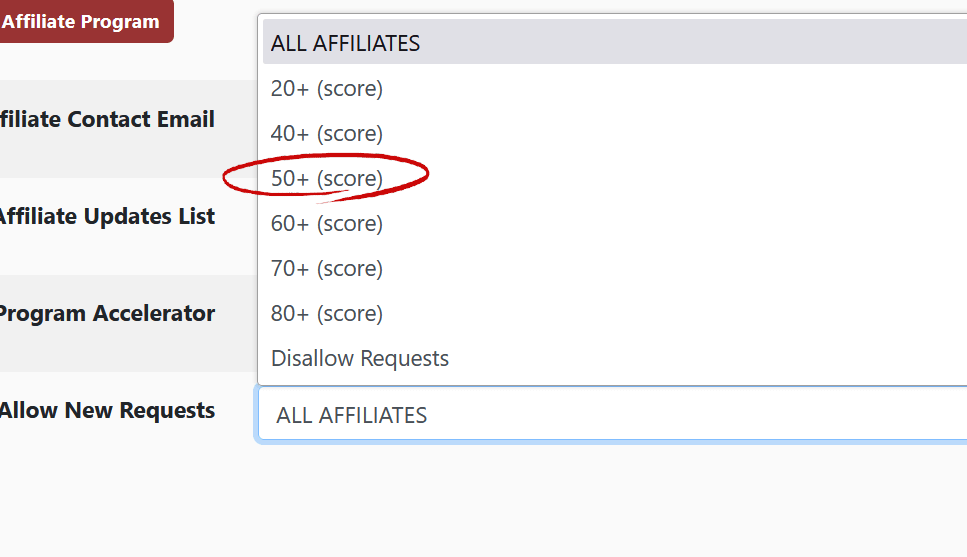The height and width of the screenshot is (557, 967).
Task: Select the circled 50+ (score) option
Action: pos(327,178)
